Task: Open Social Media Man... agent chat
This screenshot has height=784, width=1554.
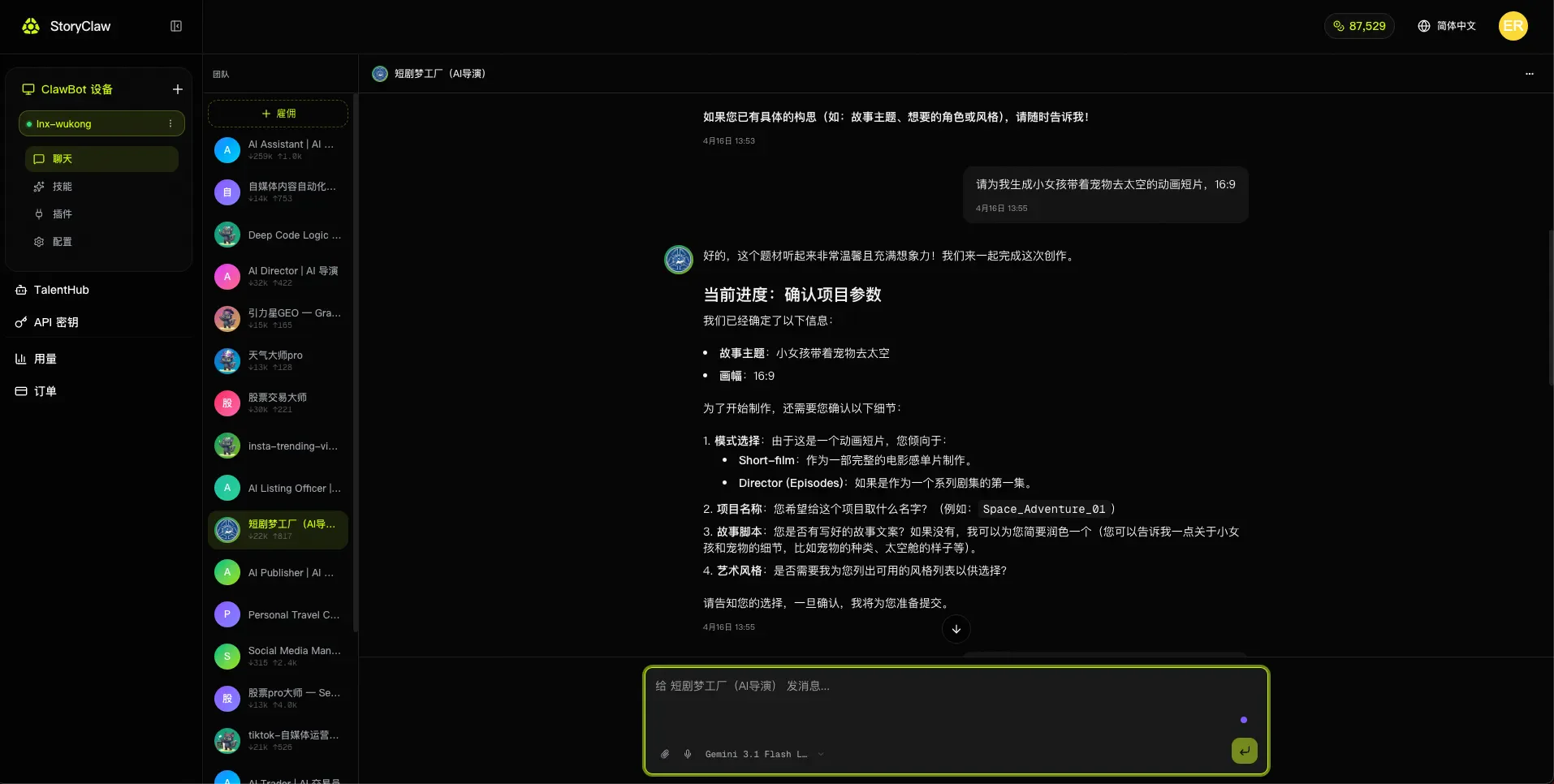Action: [278, 657]
